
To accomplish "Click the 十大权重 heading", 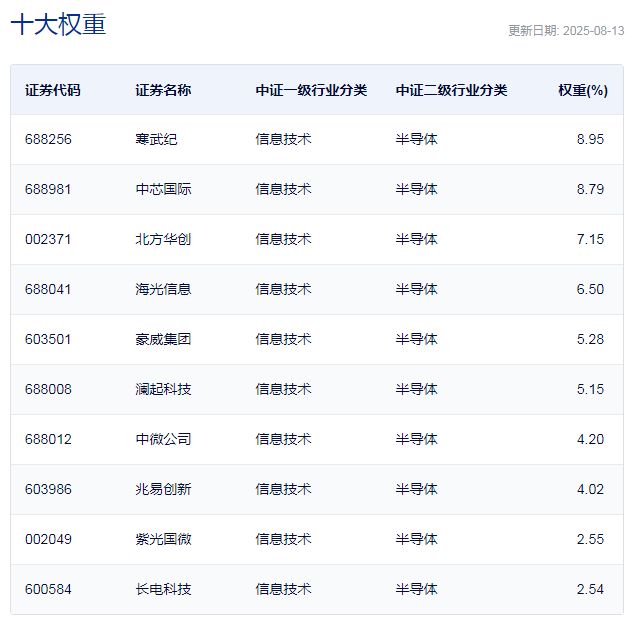I will 58,26.
